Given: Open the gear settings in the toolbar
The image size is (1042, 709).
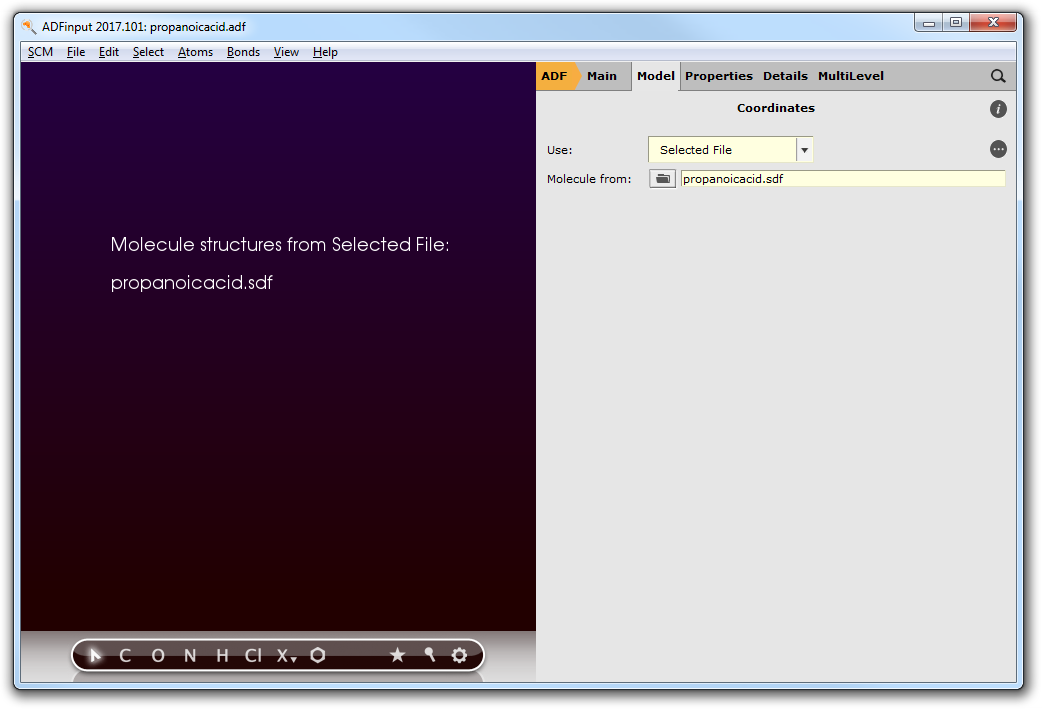Looking at the screenshot, I should [459, 655].
